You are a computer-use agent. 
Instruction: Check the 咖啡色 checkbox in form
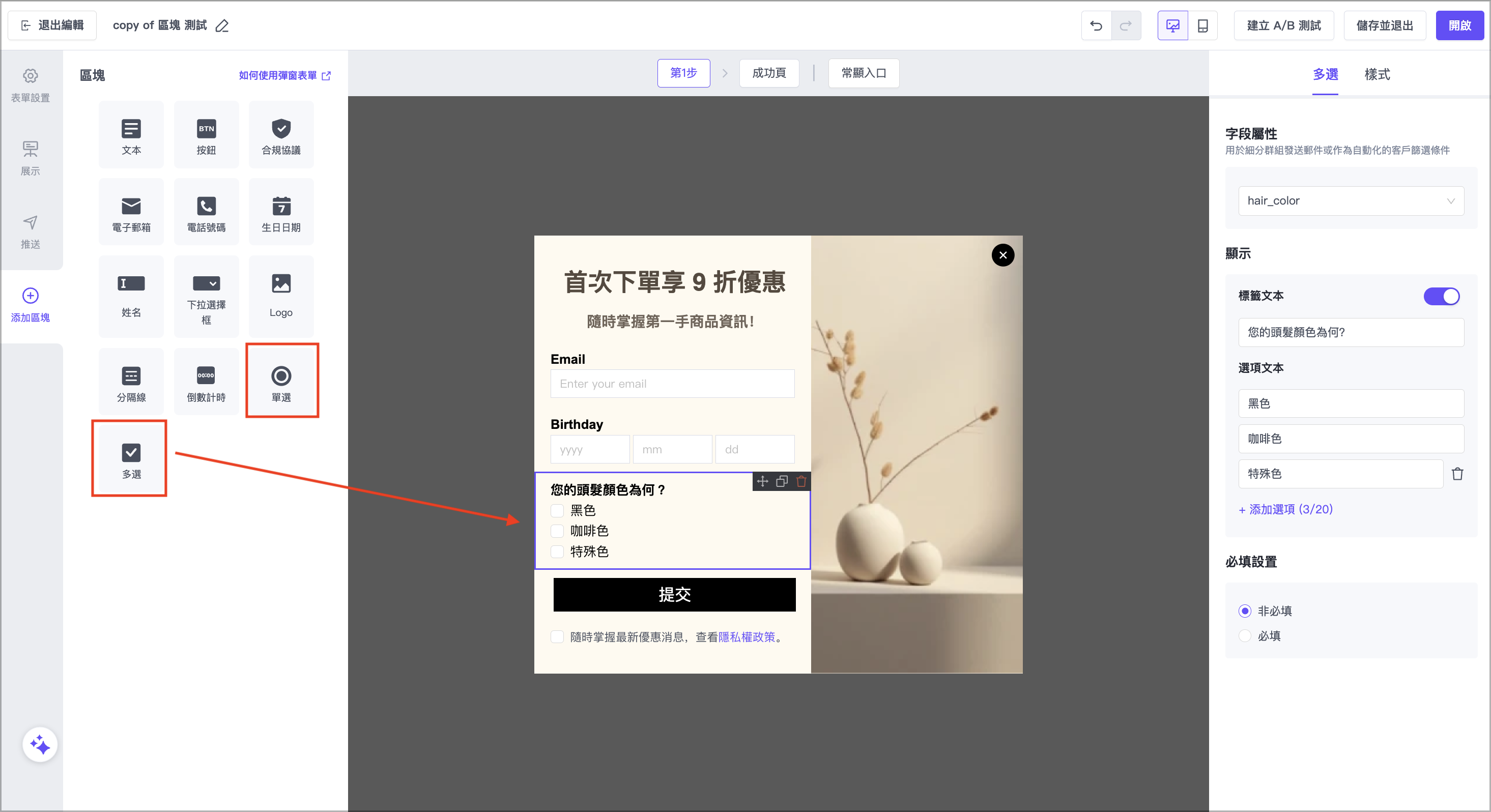point(557,531)
